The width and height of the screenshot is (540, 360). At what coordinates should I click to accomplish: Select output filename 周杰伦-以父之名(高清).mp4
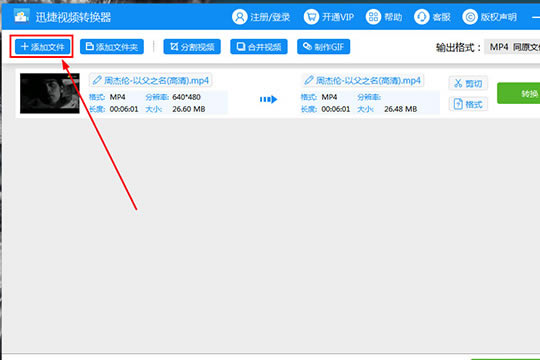[x=368, y=81]
